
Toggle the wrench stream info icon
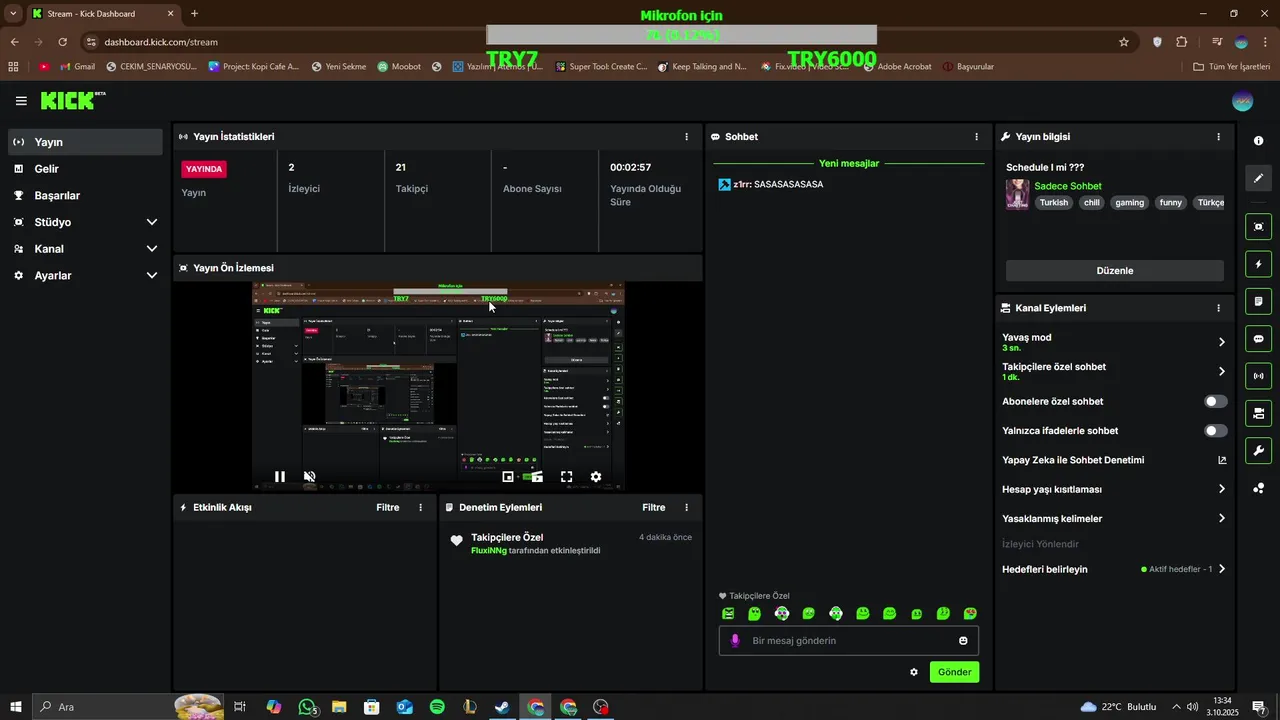point(1259,450)
